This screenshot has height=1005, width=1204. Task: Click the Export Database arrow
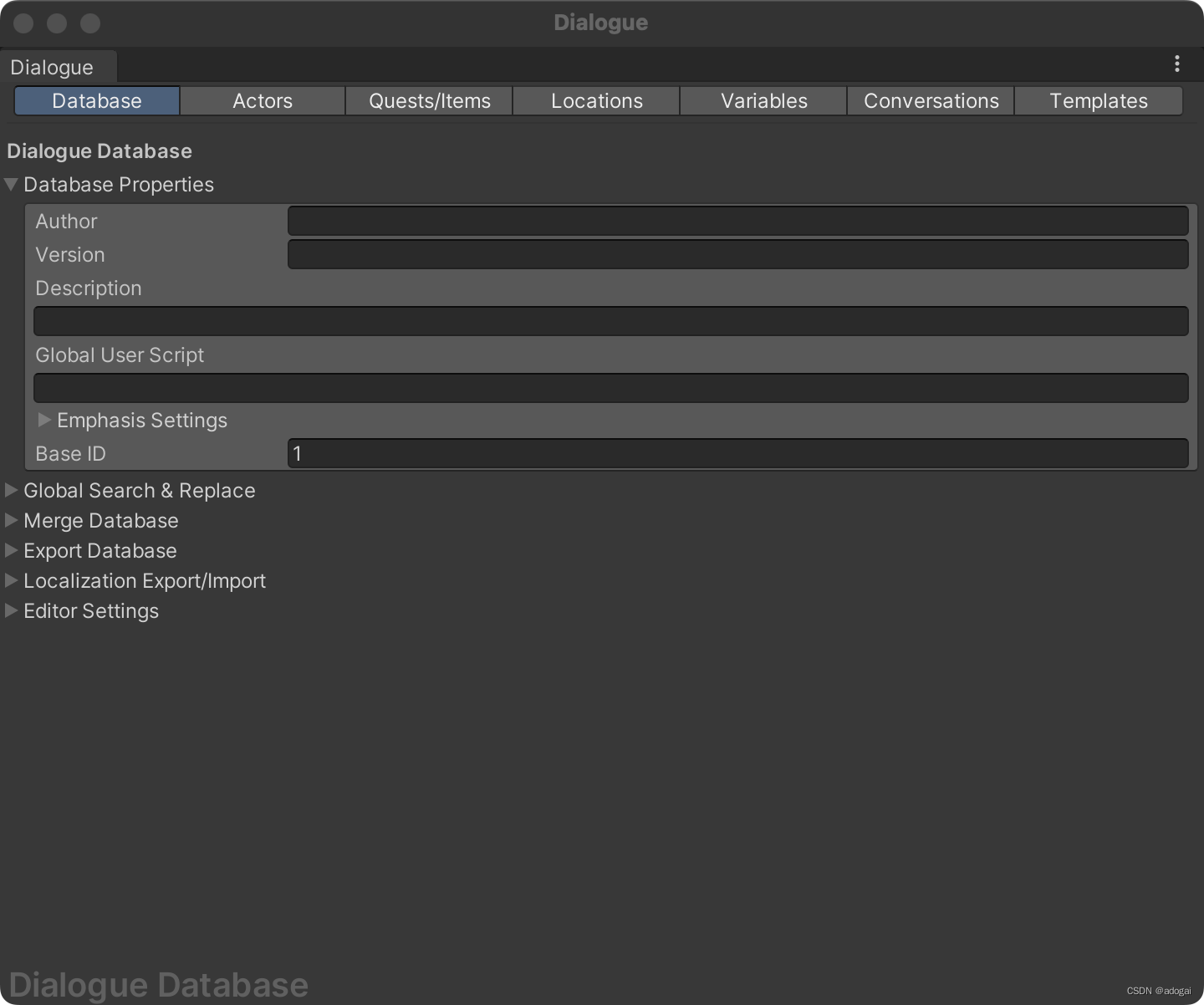point(12,550)
